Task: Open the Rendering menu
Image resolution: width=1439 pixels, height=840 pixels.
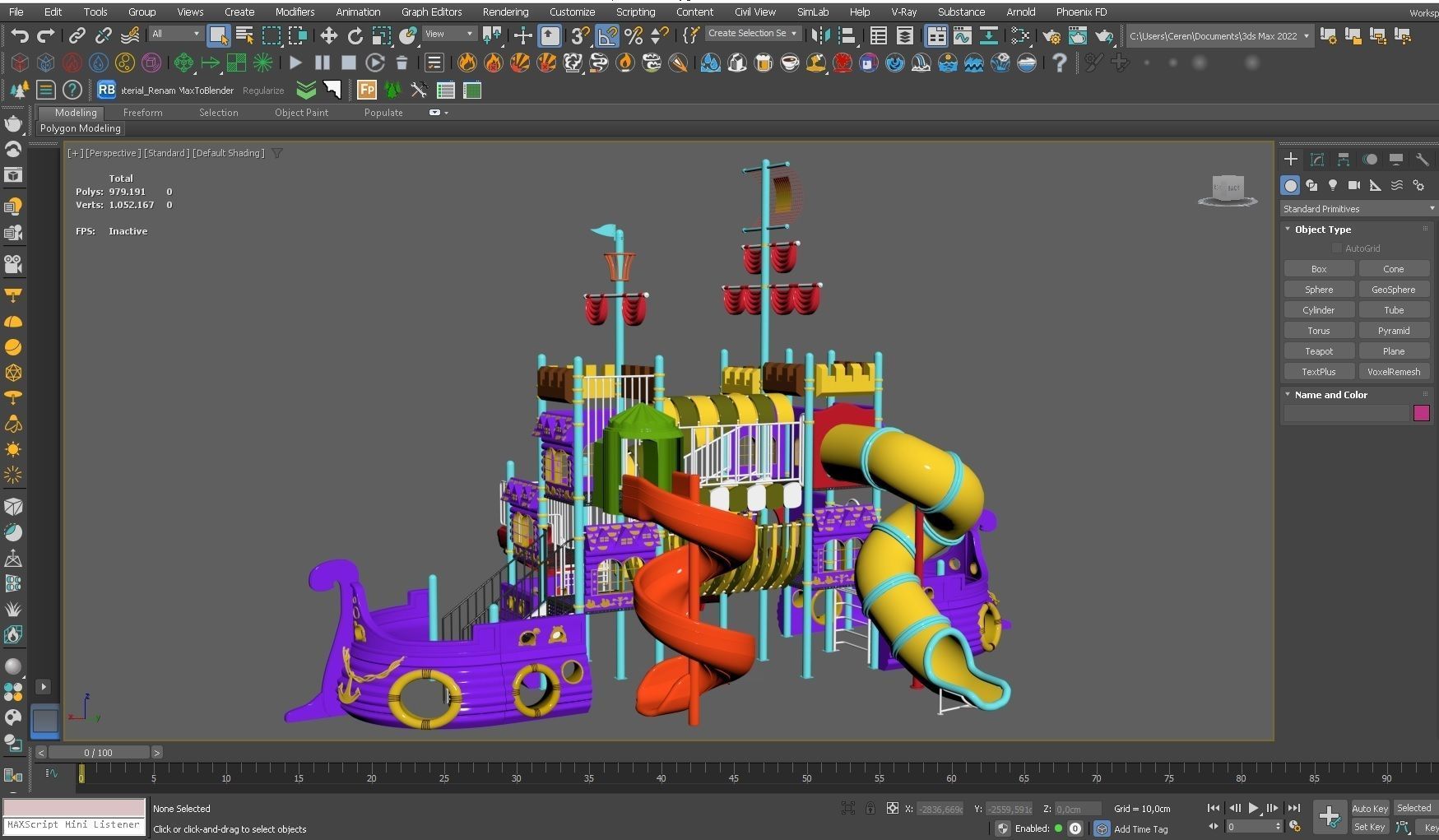Action: 505,12
